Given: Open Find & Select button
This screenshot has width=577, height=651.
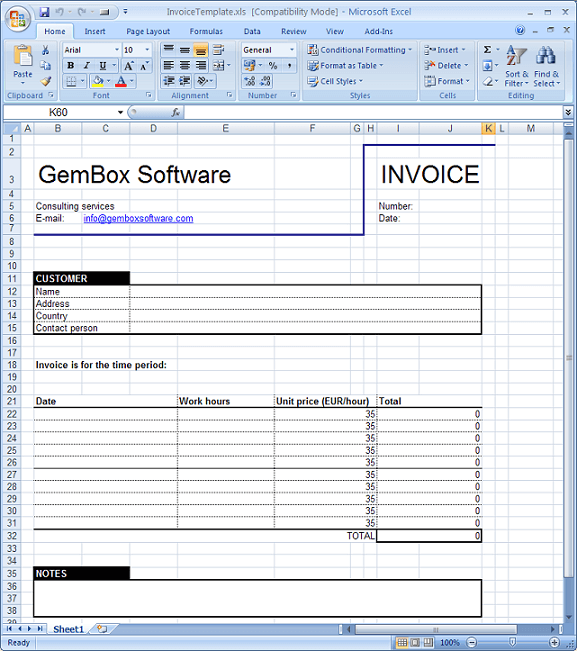Looking at the screenshot, I should [x=546, y=66].
